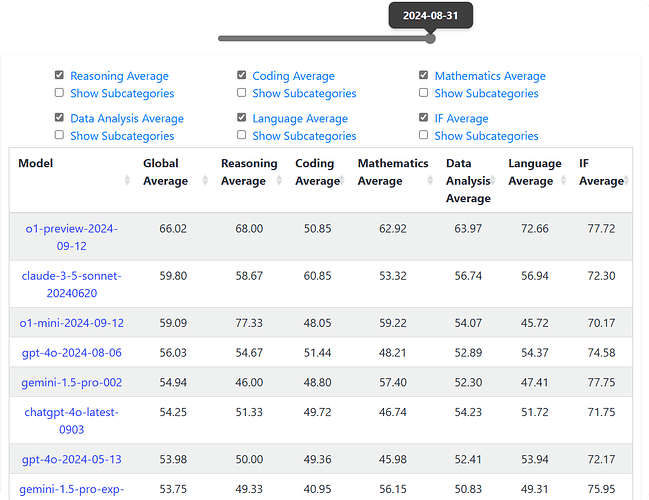
Task: Open the gpt-4o-2024-05-13 model link
Action: (x=72, y=459)
